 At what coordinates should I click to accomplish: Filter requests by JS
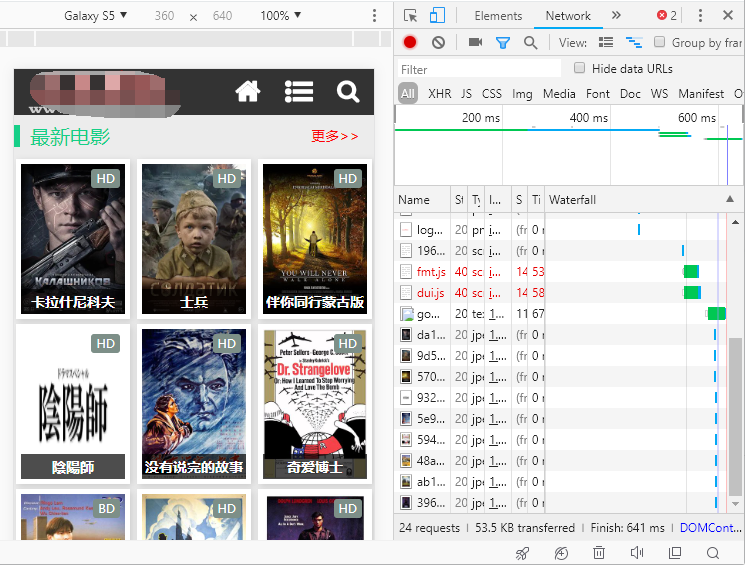pyautogui.click(x=466, y=94)
